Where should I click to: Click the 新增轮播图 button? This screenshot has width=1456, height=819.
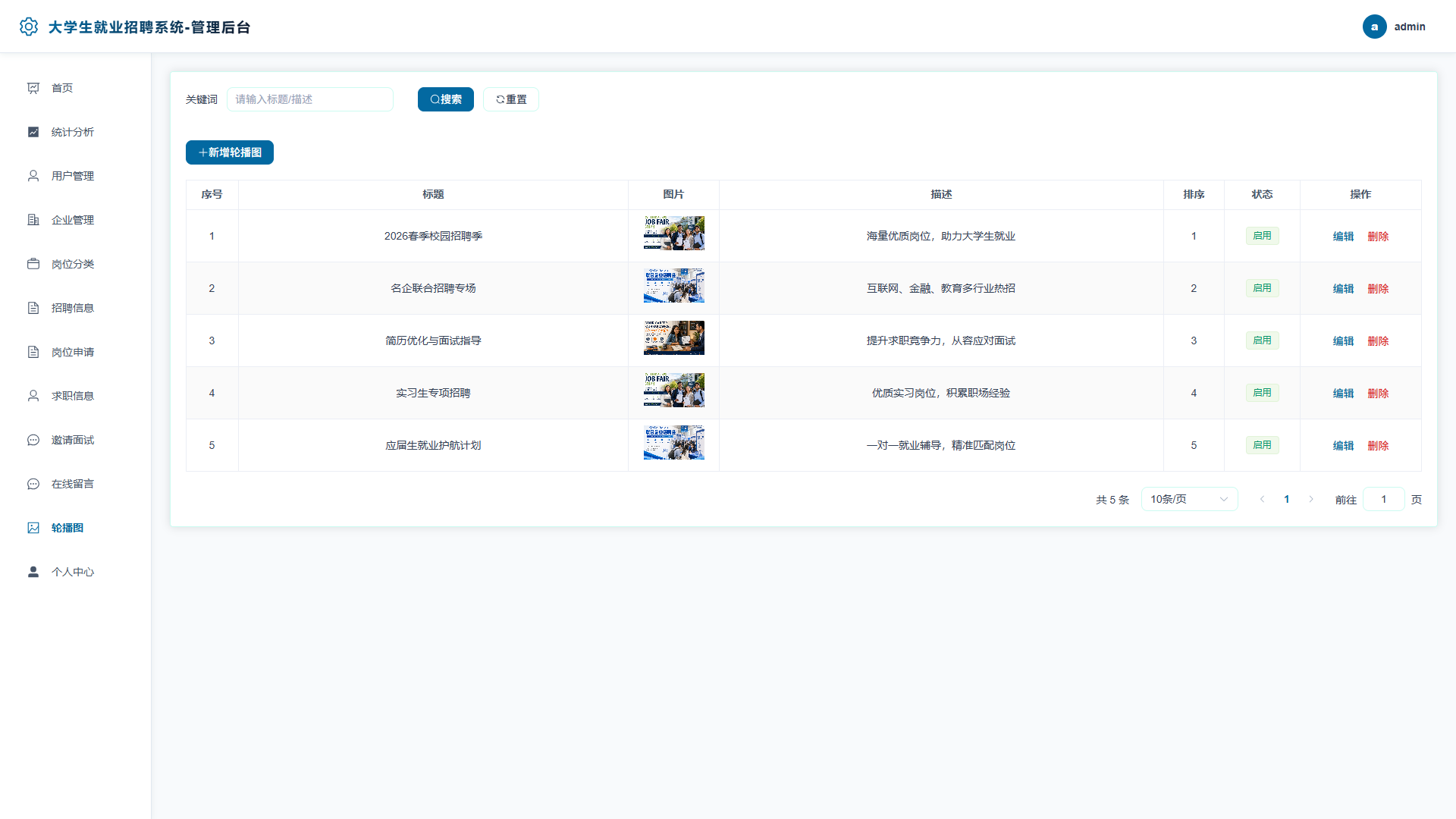click(230, 152)
